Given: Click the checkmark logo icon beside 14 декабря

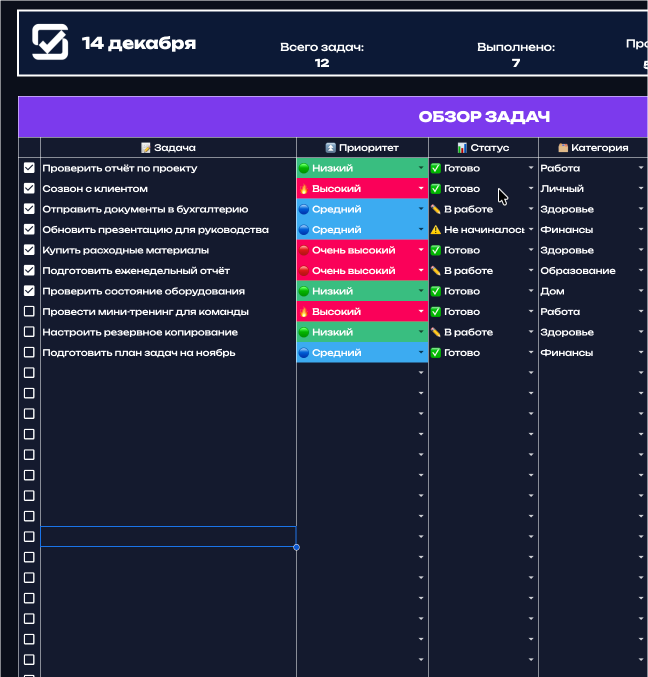Looking at the screenshot, I should click(50, 42).
